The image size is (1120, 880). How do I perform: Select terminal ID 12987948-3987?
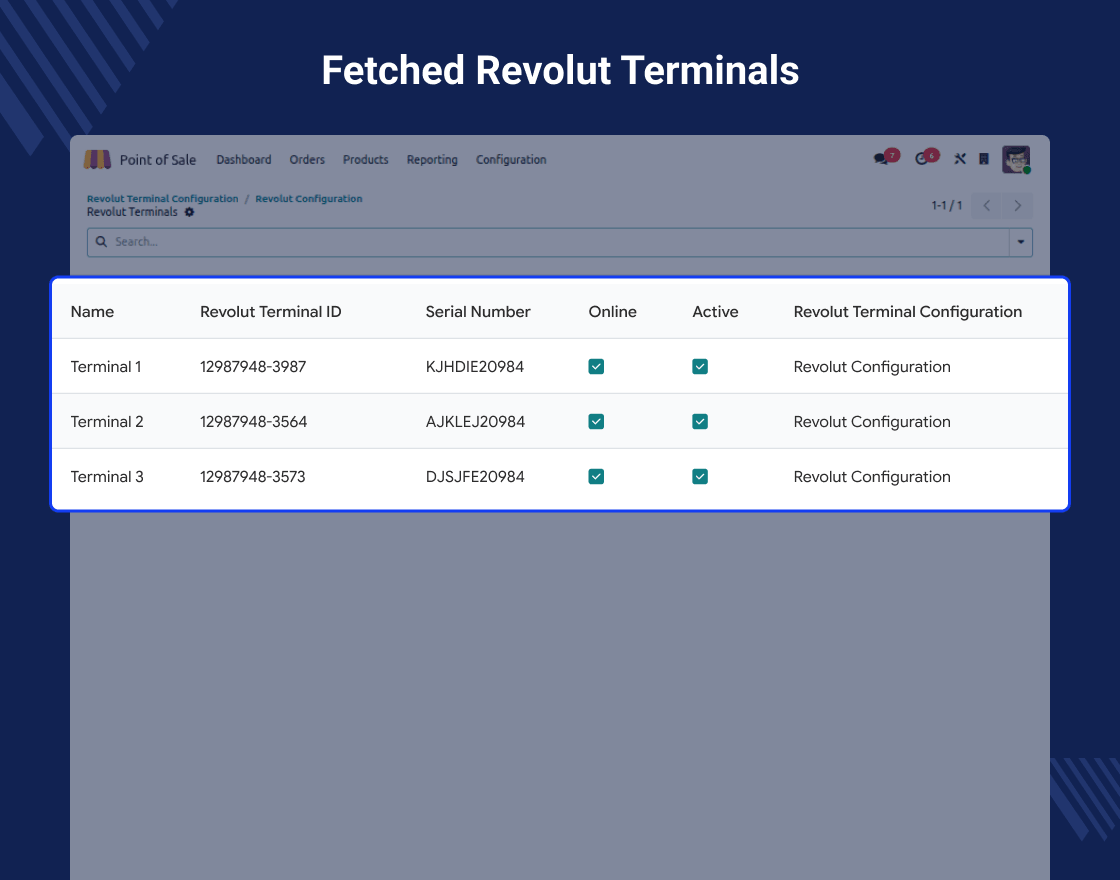point(253,366)
